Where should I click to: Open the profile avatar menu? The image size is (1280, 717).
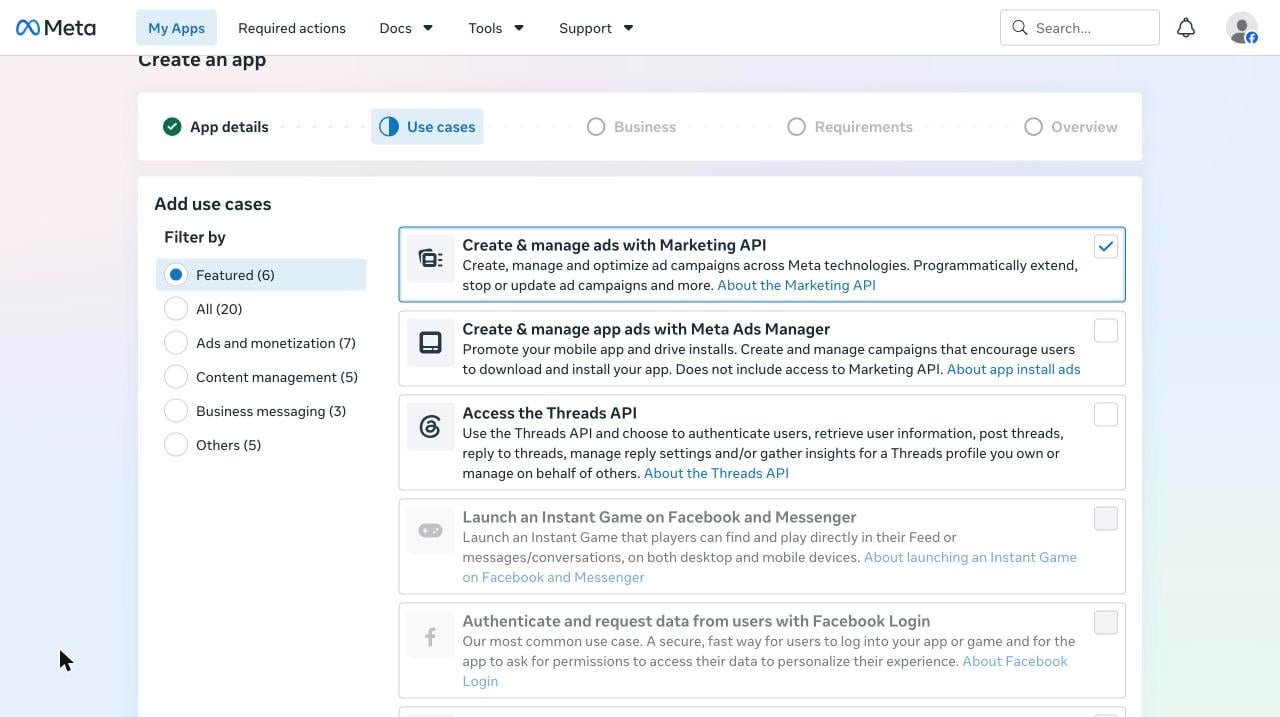tap(1242, 28)
